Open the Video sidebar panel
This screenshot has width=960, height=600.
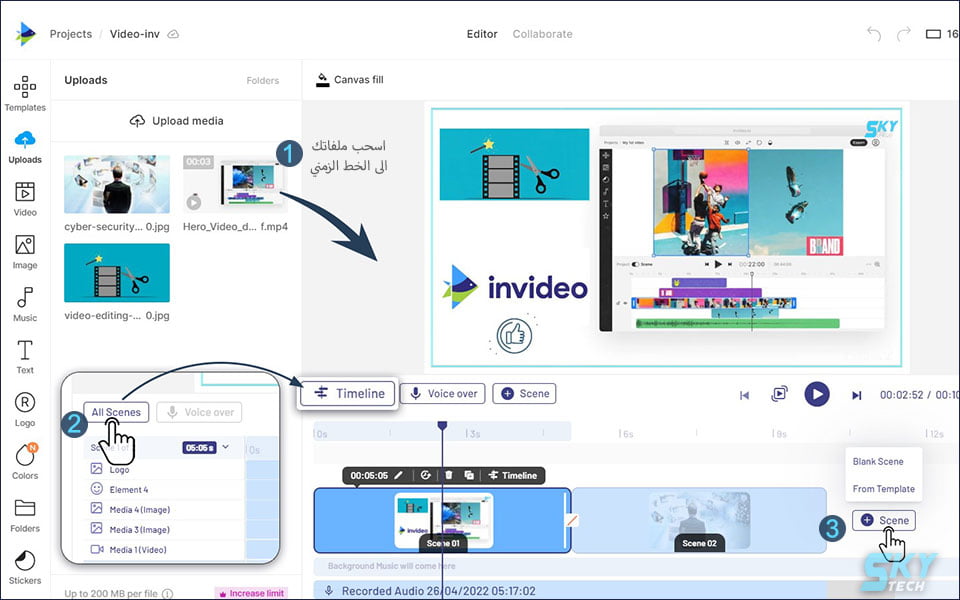coord(24,199)
